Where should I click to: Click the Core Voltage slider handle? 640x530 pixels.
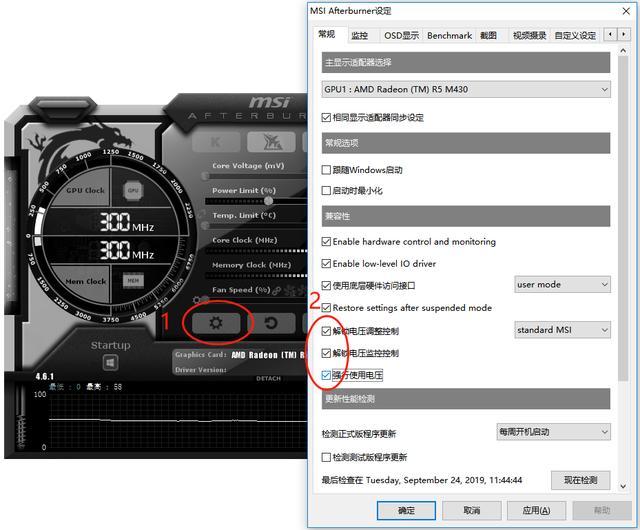(x=205, y=176)
